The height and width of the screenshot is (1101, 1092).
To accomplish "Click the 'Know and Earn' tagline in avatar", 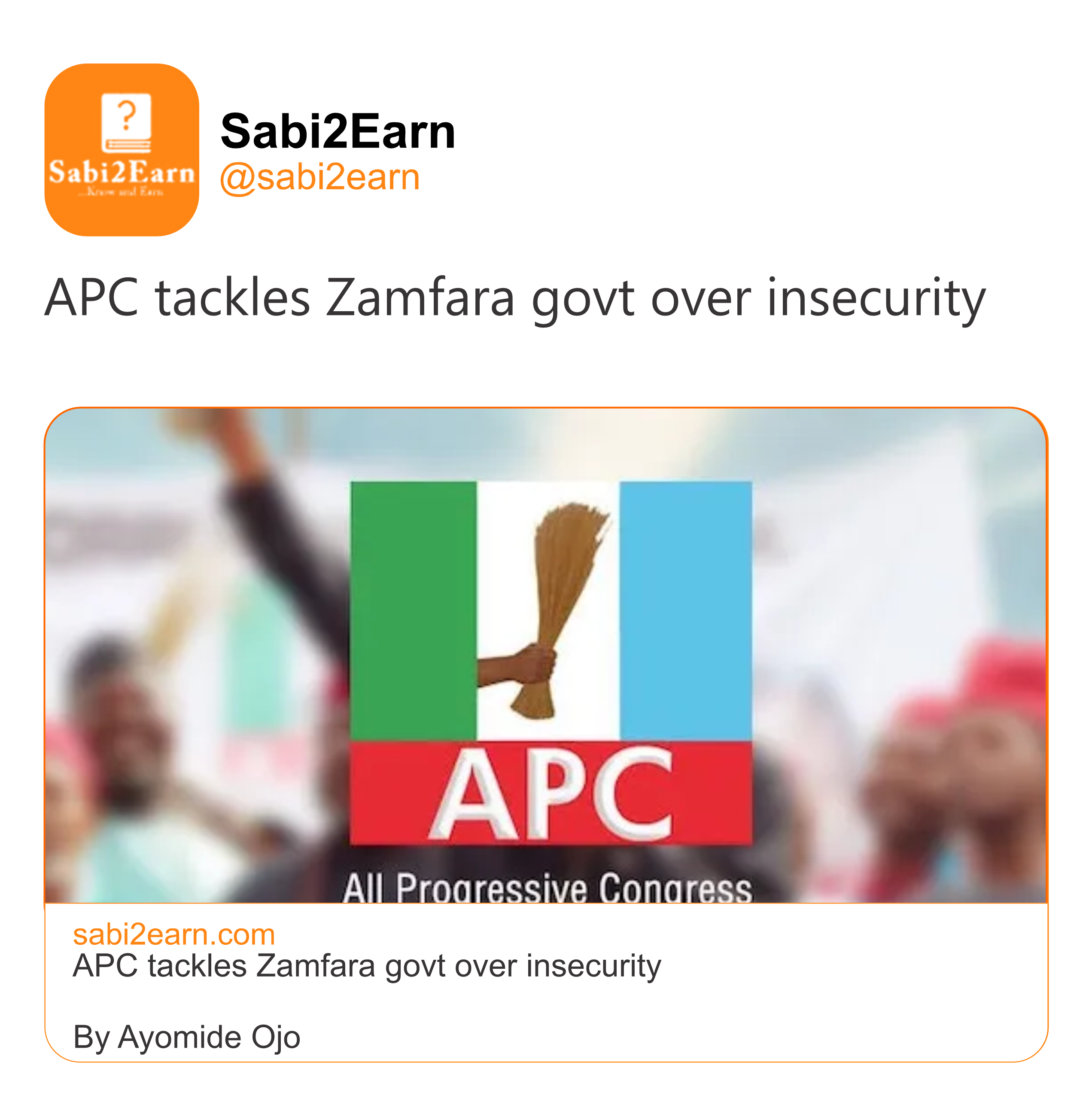I will [x=122, y=192].
